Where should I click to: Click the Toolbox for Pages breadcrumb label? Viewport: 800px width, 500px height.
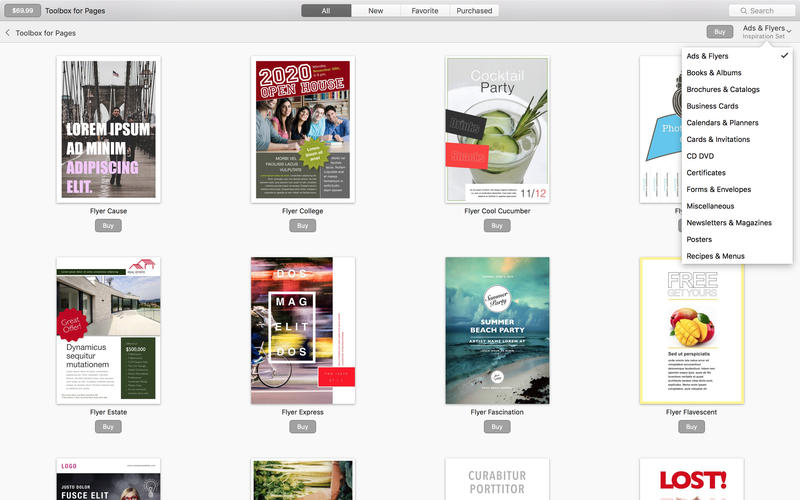45,33
